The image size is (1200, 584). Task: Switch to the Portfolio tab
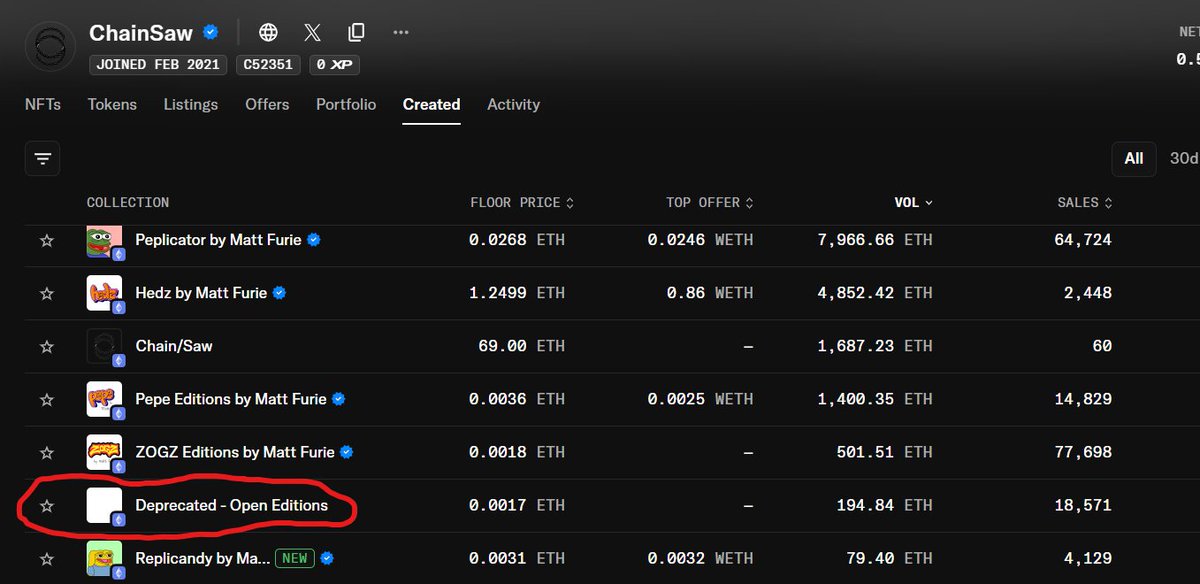pyautogui.click(x=346, y=104)
